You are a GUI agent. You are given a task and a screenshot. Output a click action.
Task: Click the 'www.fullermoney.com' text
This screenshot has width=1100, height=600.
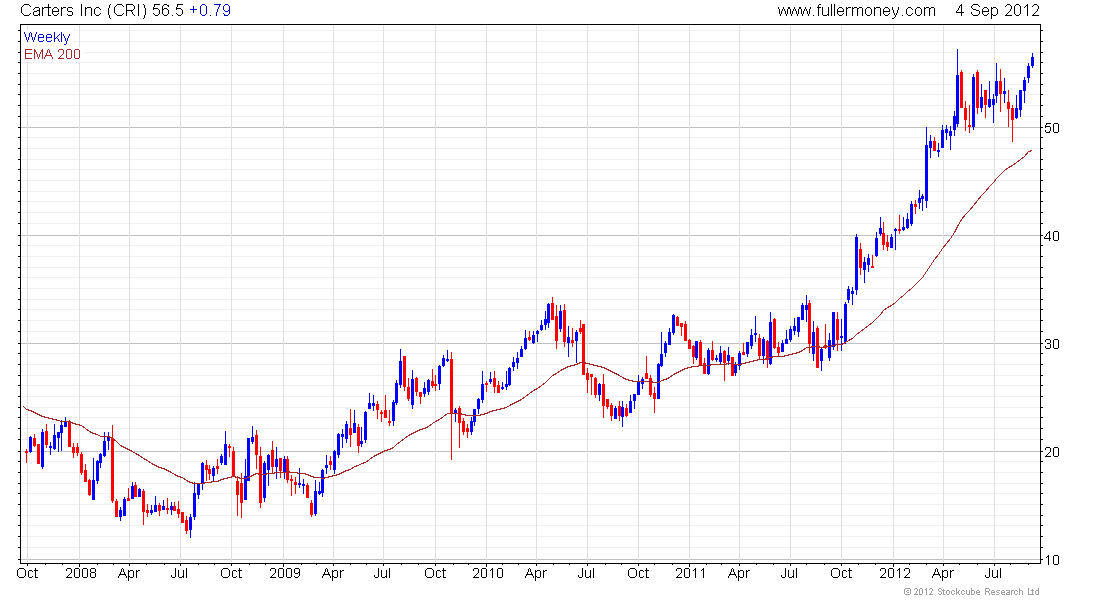856,11
